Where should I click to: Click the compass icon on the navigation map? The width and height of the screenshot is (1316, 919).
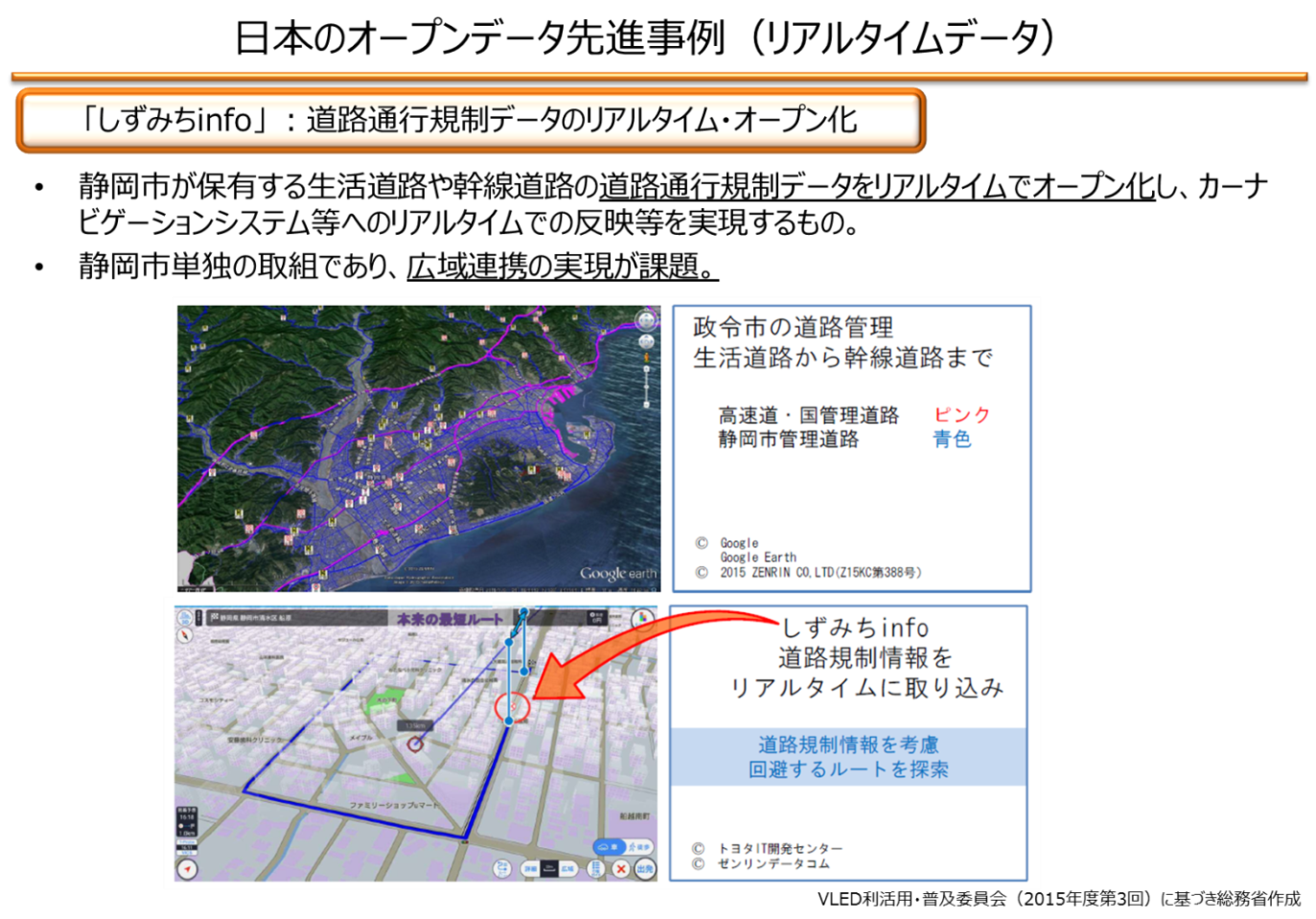pyautogui.click(x=185, y=637)
